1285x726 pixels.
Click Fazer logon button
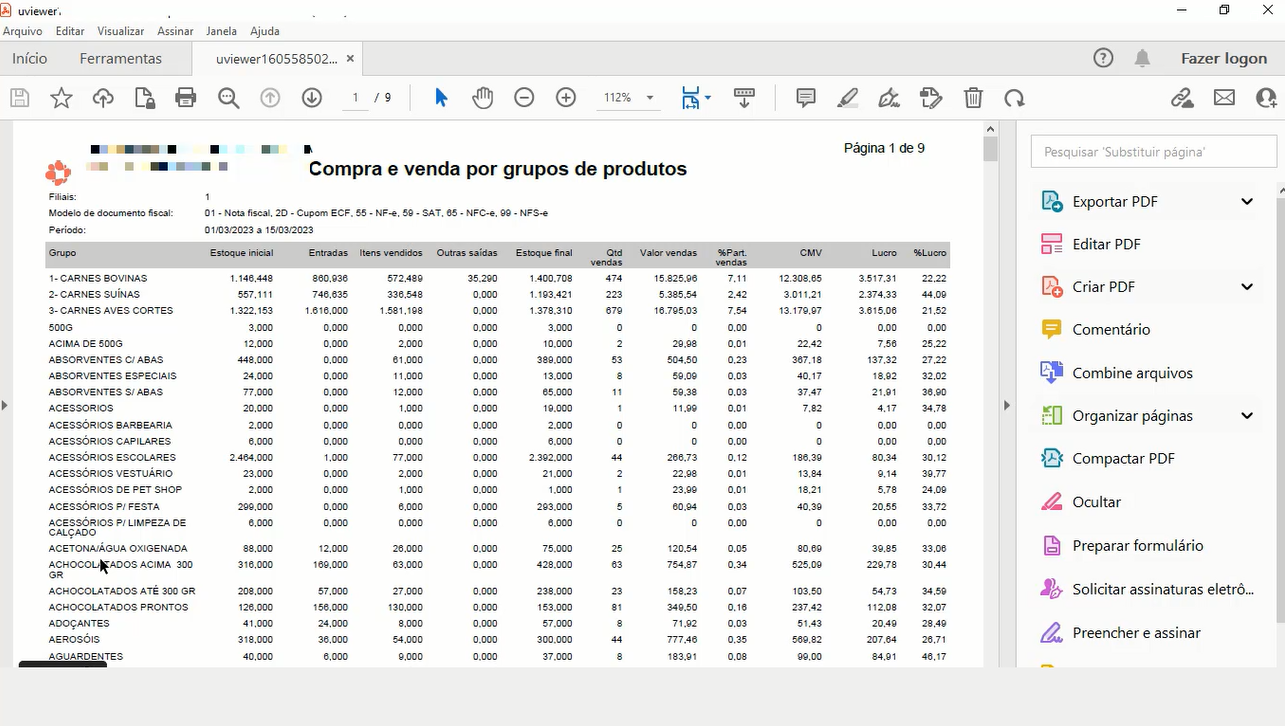(x=1224, y=59)
